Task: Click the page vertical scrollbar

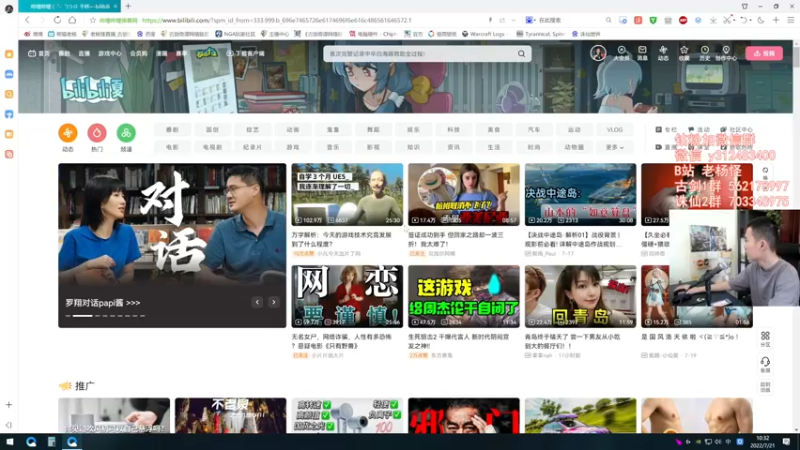Action: pos(796,235)
